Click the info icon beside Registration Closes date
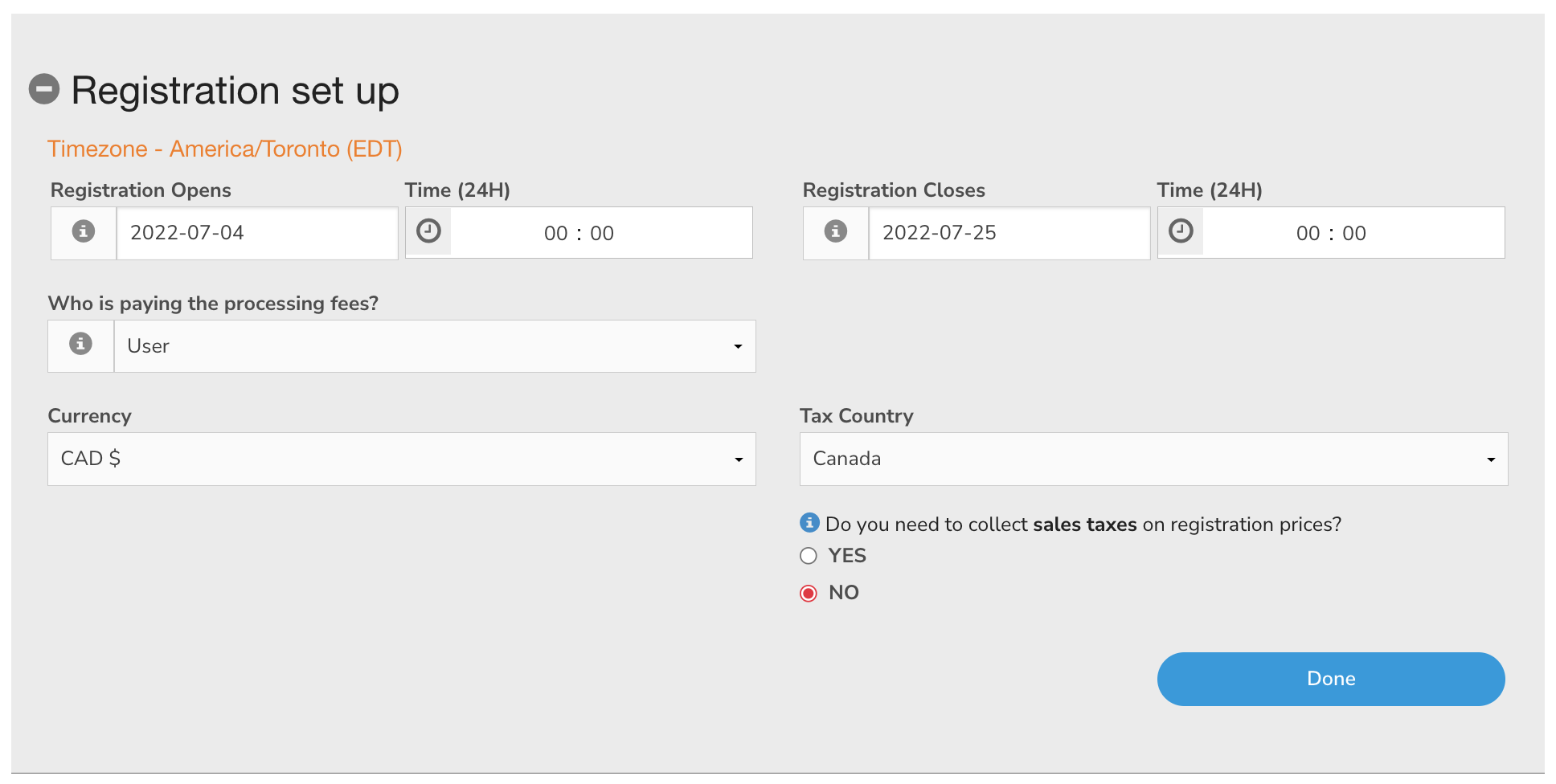Viewport: 1556px width, 784px height. coord(835,232)
